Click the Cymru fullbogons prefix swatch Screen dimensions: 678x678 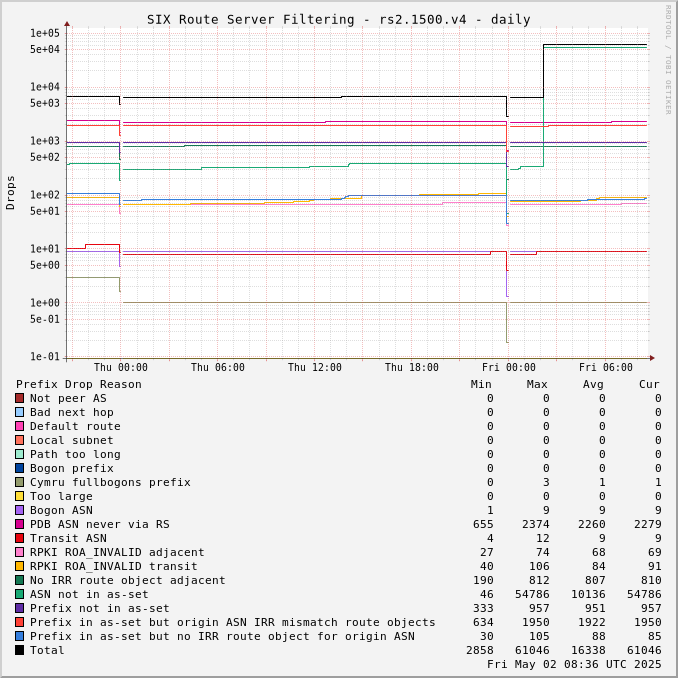tap(19, 482)
